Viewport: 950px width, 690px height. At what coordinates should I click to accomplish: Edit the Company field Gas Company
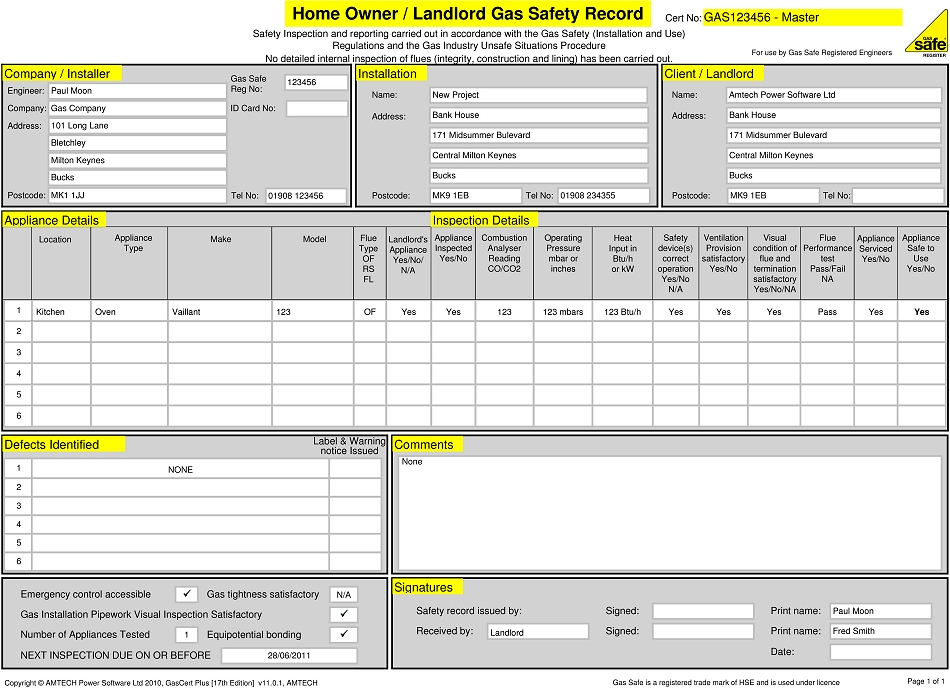point(138,108)
